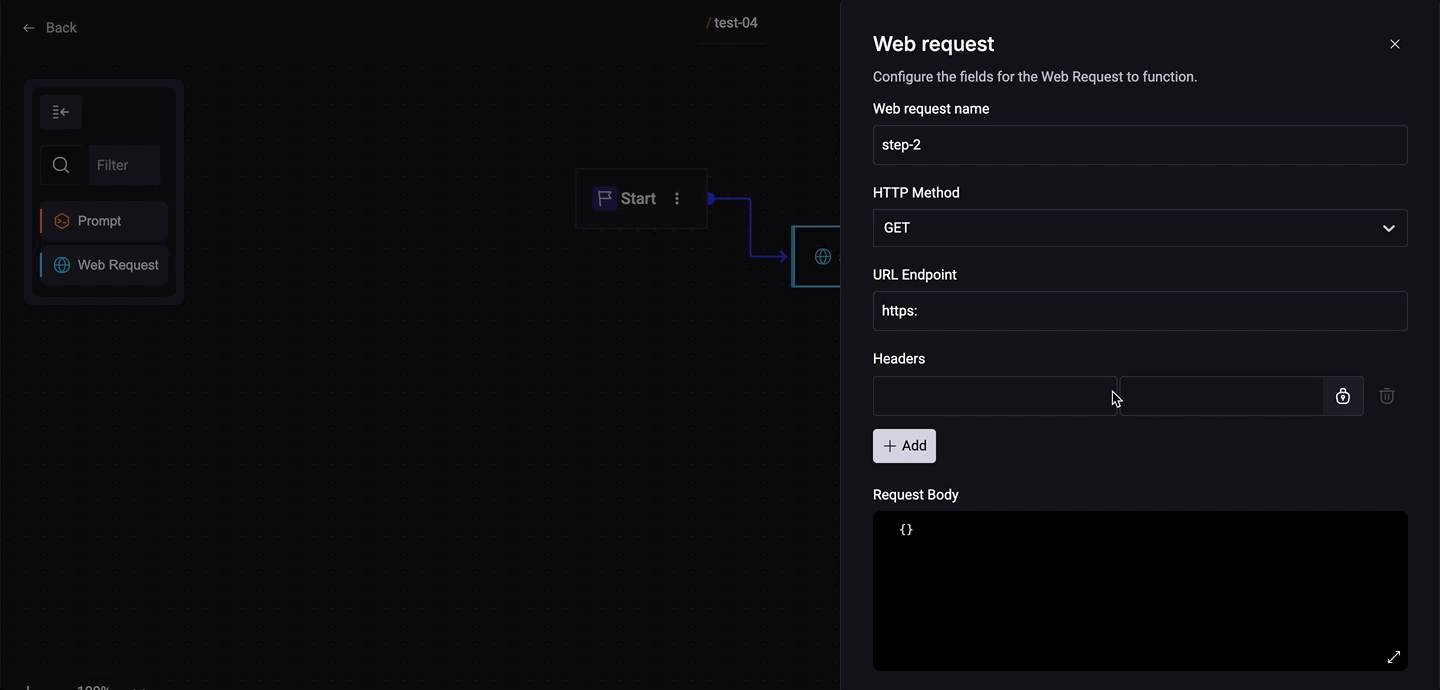Delete the header row with trash icon

coord(1387,396)
